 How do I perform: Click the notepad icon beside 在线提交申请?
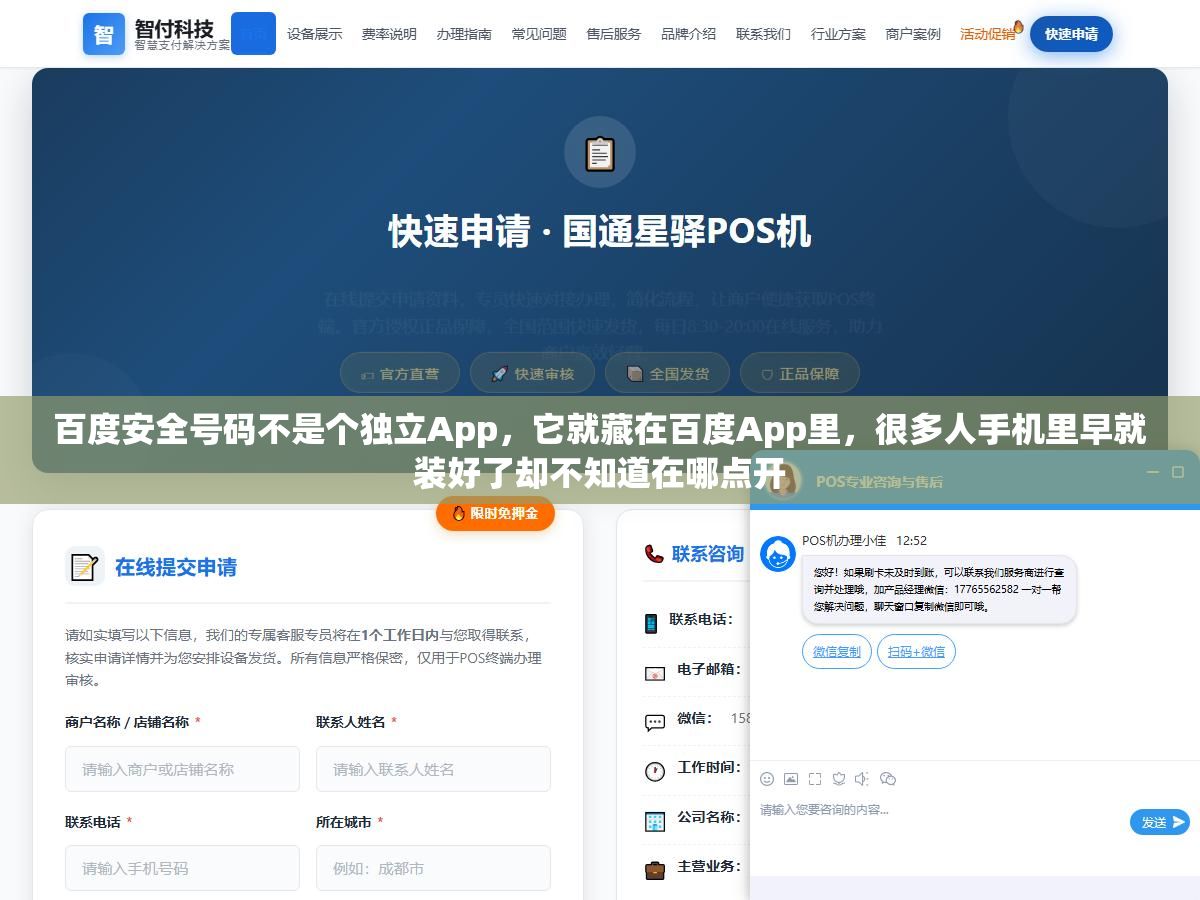(84, 567)
